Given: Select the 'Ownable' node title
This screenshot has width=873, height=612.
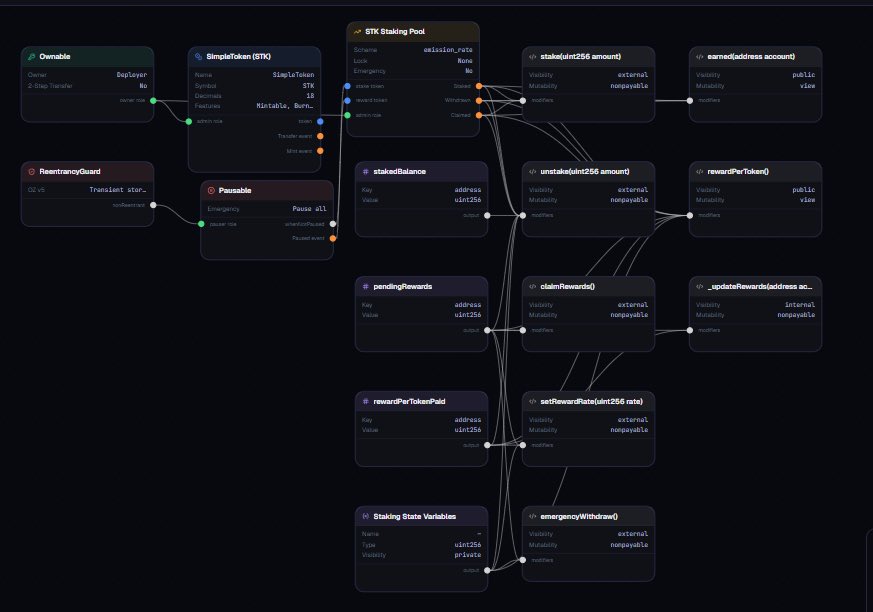Looking at the screenshot, I should (55, 56).
